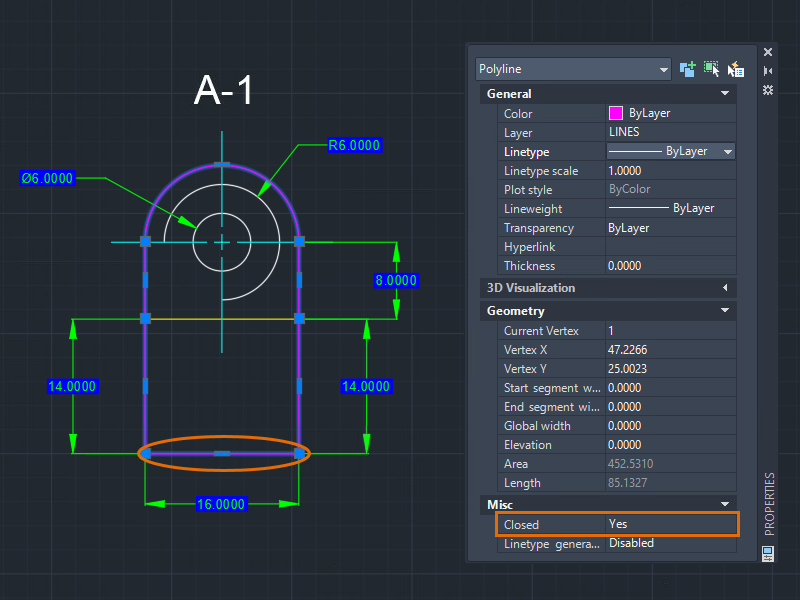Click the 16.0000 dimension text
Viewport: 800px width, 600px height.
tap(221, 504)
